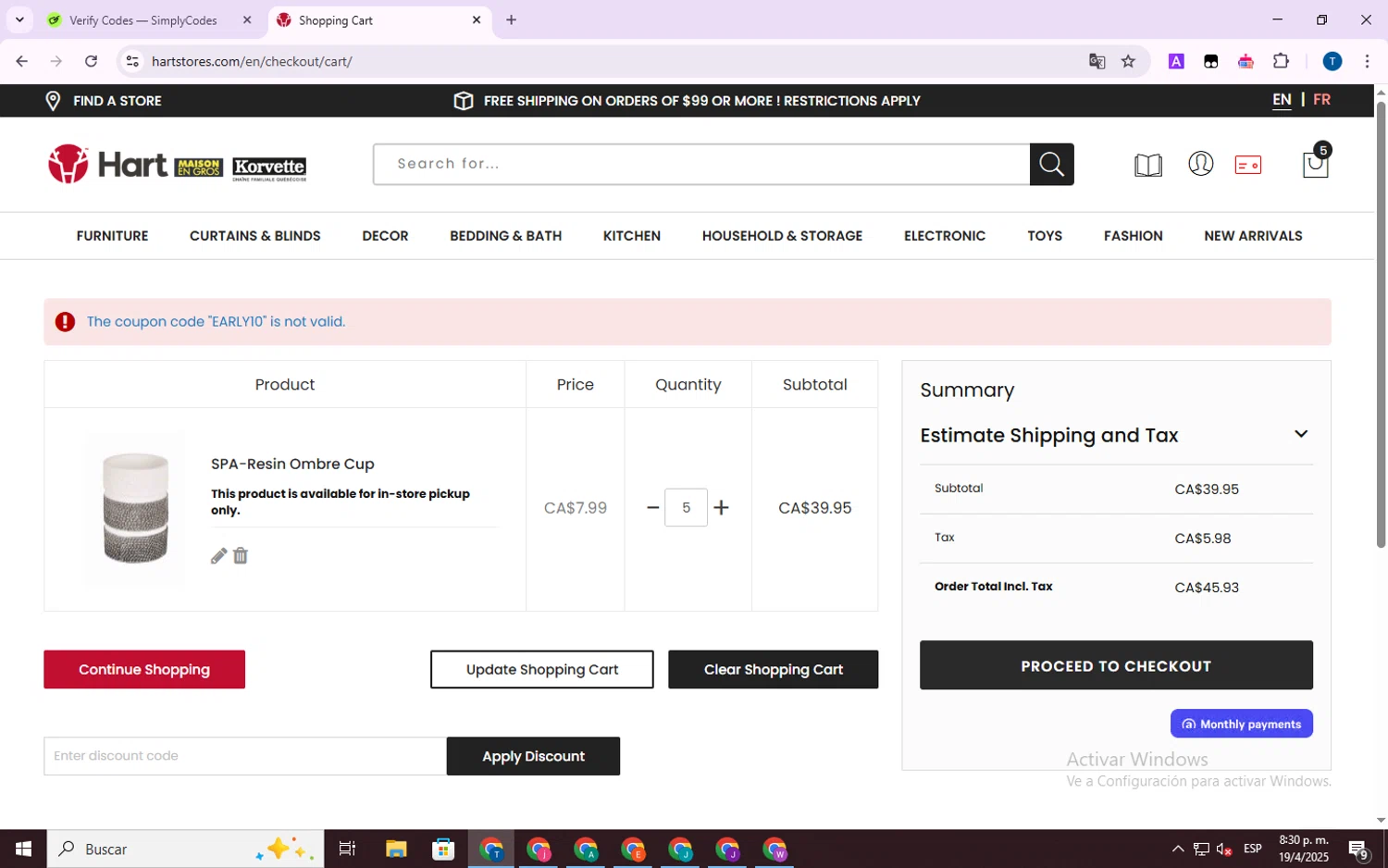Open the catalog book icon
This screenshot has height=868, width=1388.
pos(1148,165)
